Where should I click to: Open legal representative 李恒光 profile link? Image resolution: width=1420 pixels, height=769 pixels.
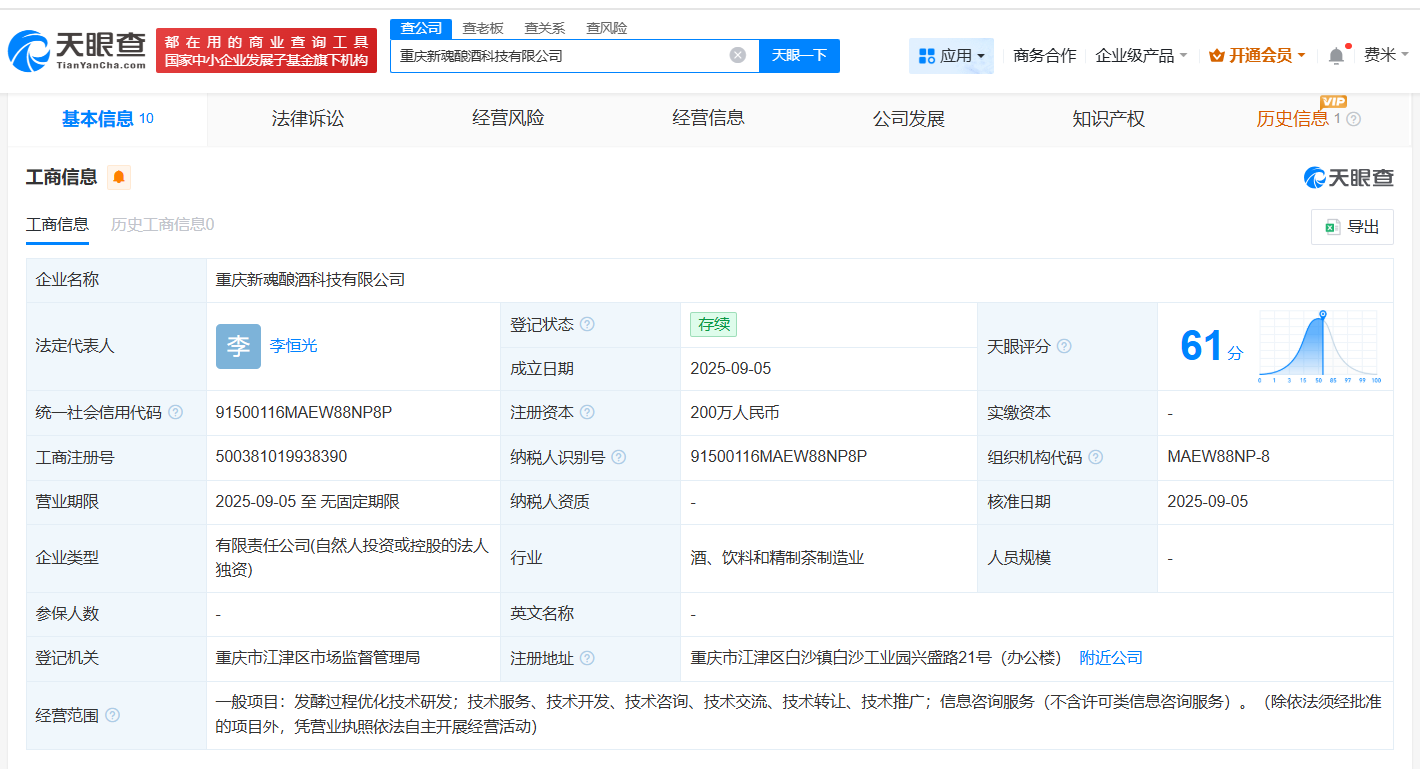click(293, 346)
